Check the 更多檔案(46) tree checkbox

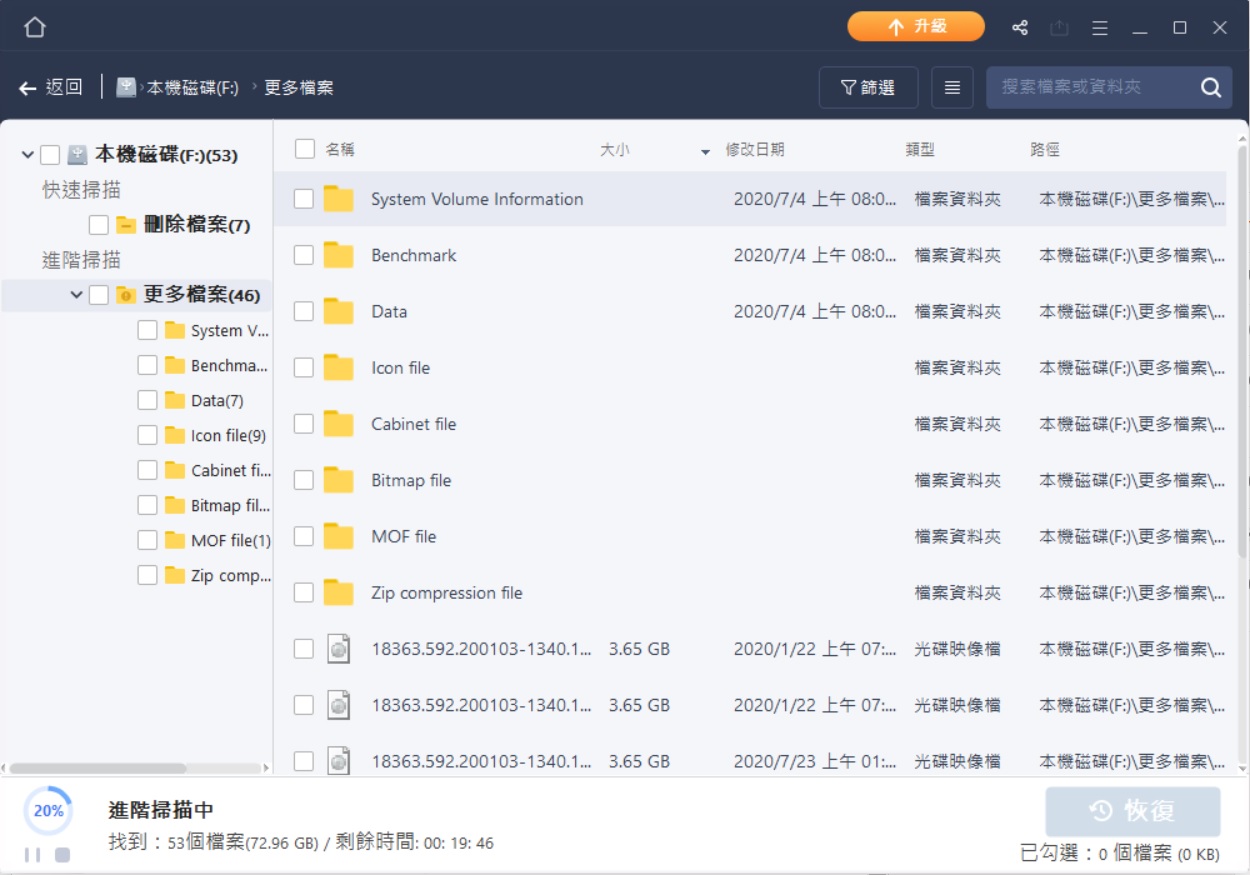pos(98,294)
